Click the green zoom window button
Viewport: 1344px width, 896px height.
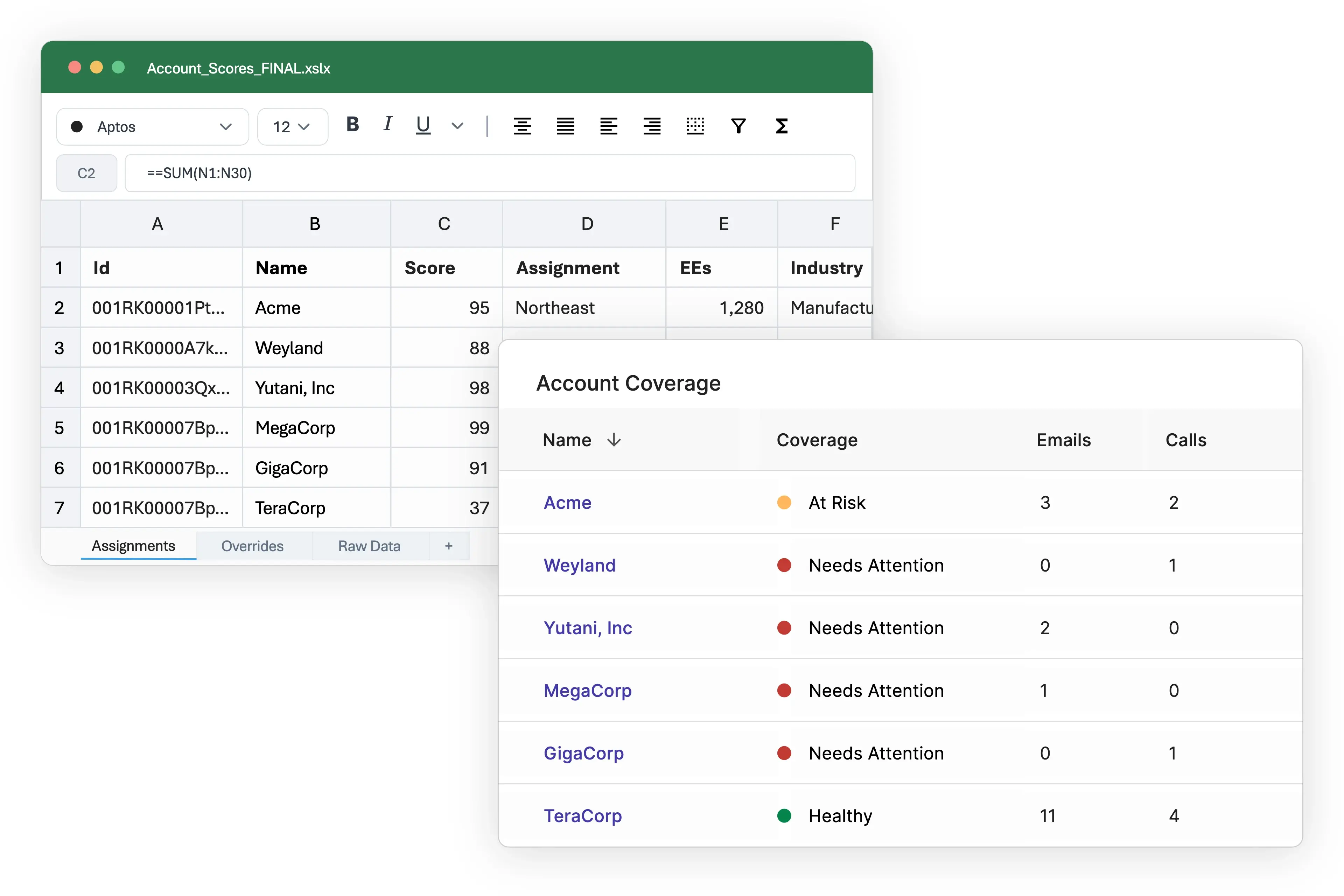[118, 68]
